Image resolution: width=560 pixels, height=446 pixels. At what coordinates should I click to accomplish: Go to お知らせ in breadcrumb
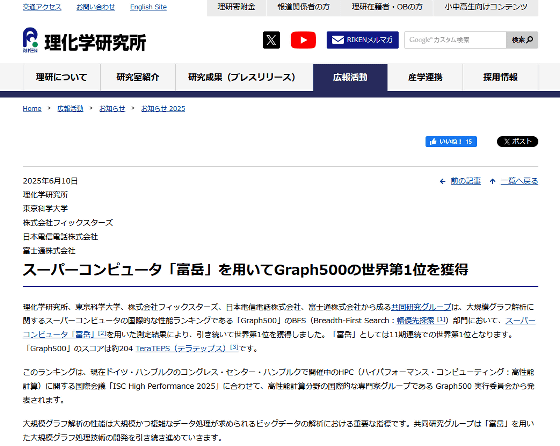click(112, 109)
